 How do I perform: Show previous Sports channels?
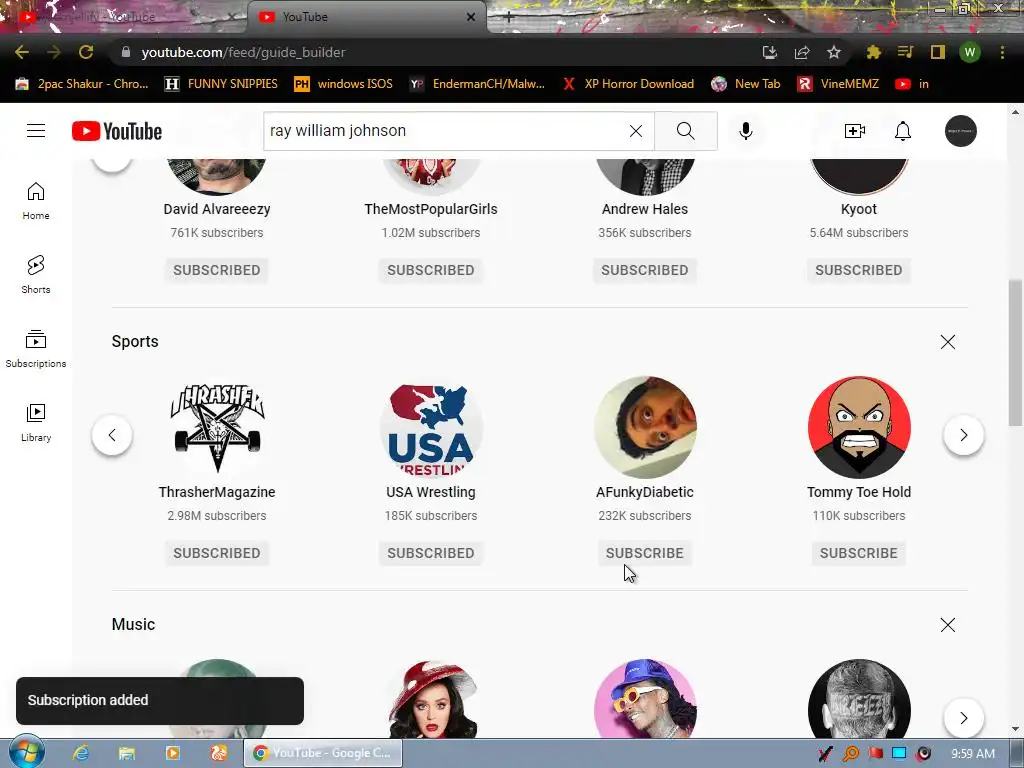(x=112, y=435)
